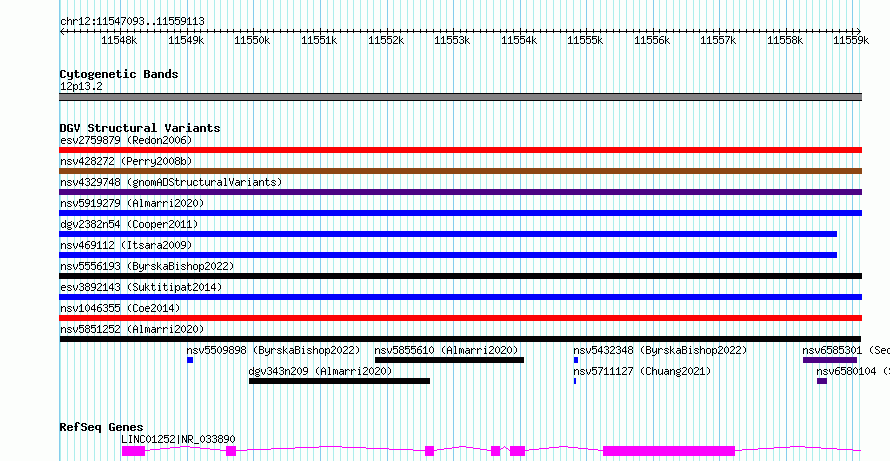Click label nsv5432348 (ByrskaBishop2022)

coord(660,350)
